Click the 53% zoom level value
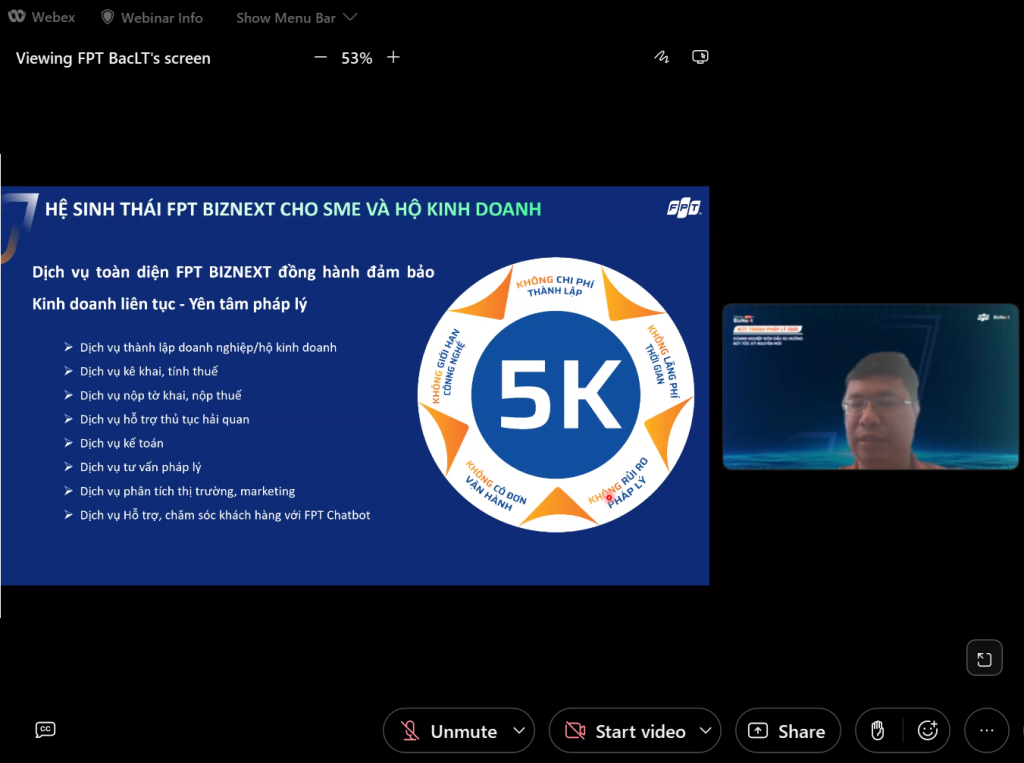The height and width of the screenshot is (763, 1024). pyautogui.click(x=357, y=58)
